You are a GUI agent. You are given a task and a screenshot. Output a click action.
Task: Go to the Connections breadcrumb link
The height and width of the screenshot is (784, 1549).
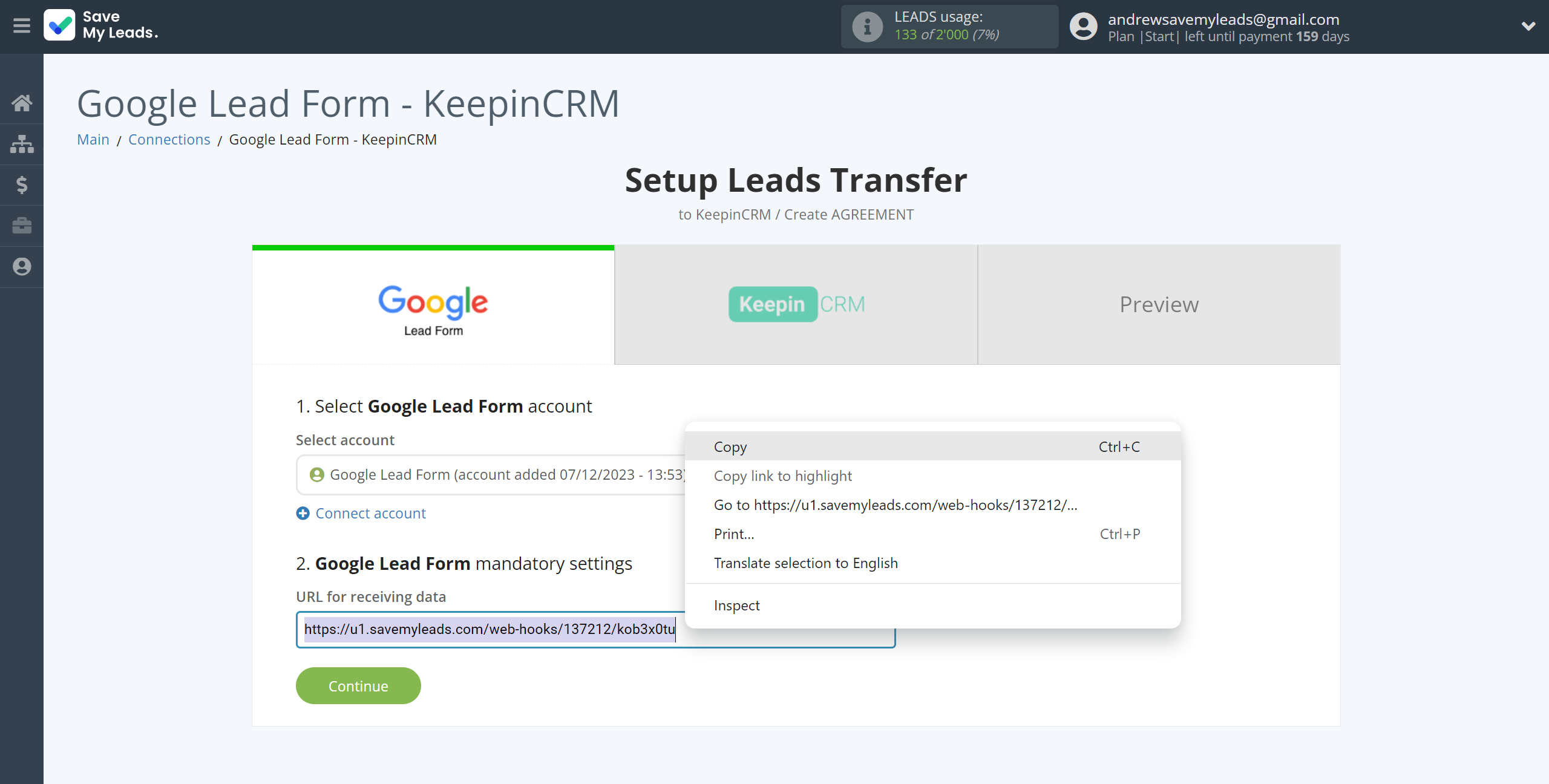pyautogui.click(x=169, y=140)
